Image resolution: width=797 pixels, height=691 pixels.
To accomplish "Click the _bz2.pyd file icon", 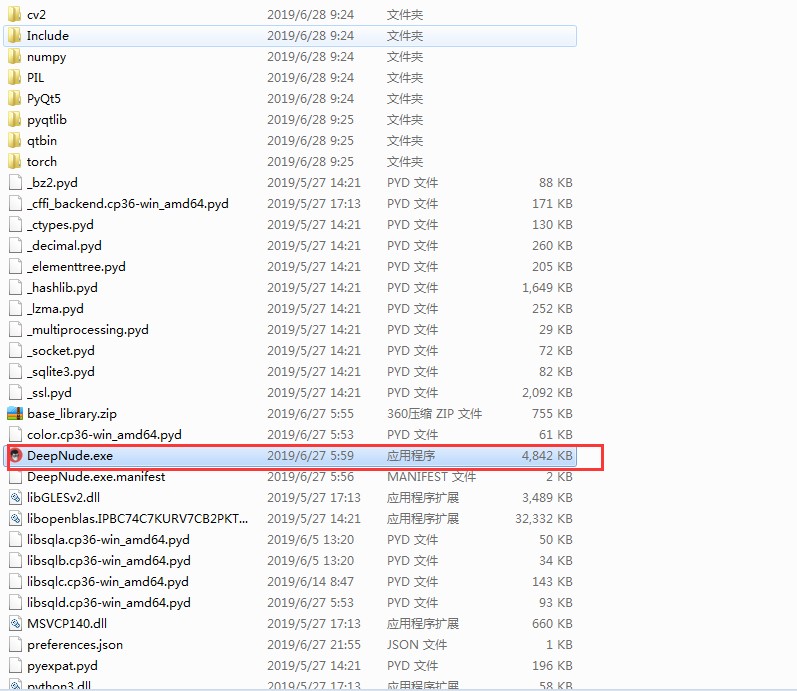I will click(x=14, y=183).
